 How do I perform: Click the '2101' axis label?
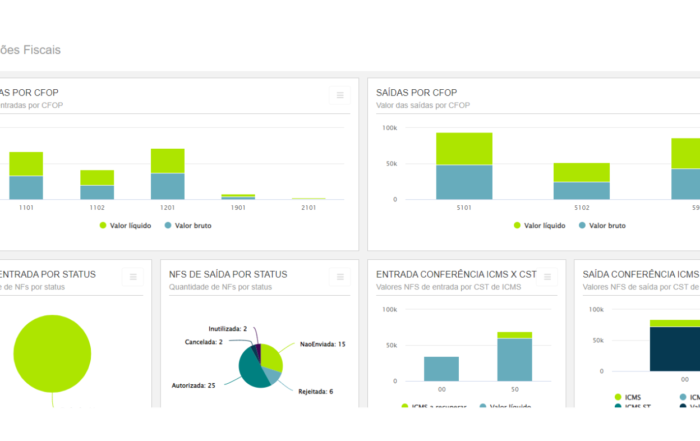pos(308,208)
